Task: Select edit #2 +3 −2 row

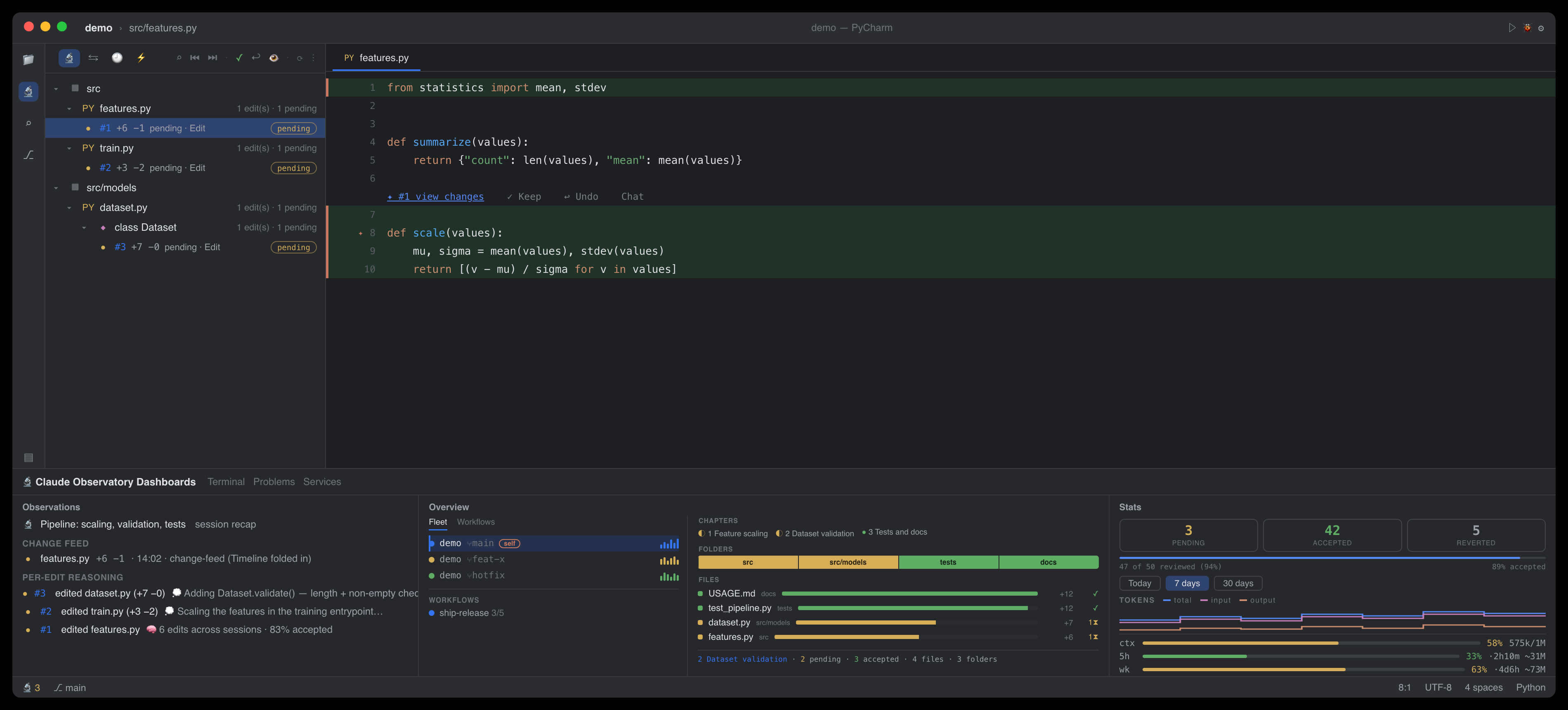Action: [x=186, y=168]
